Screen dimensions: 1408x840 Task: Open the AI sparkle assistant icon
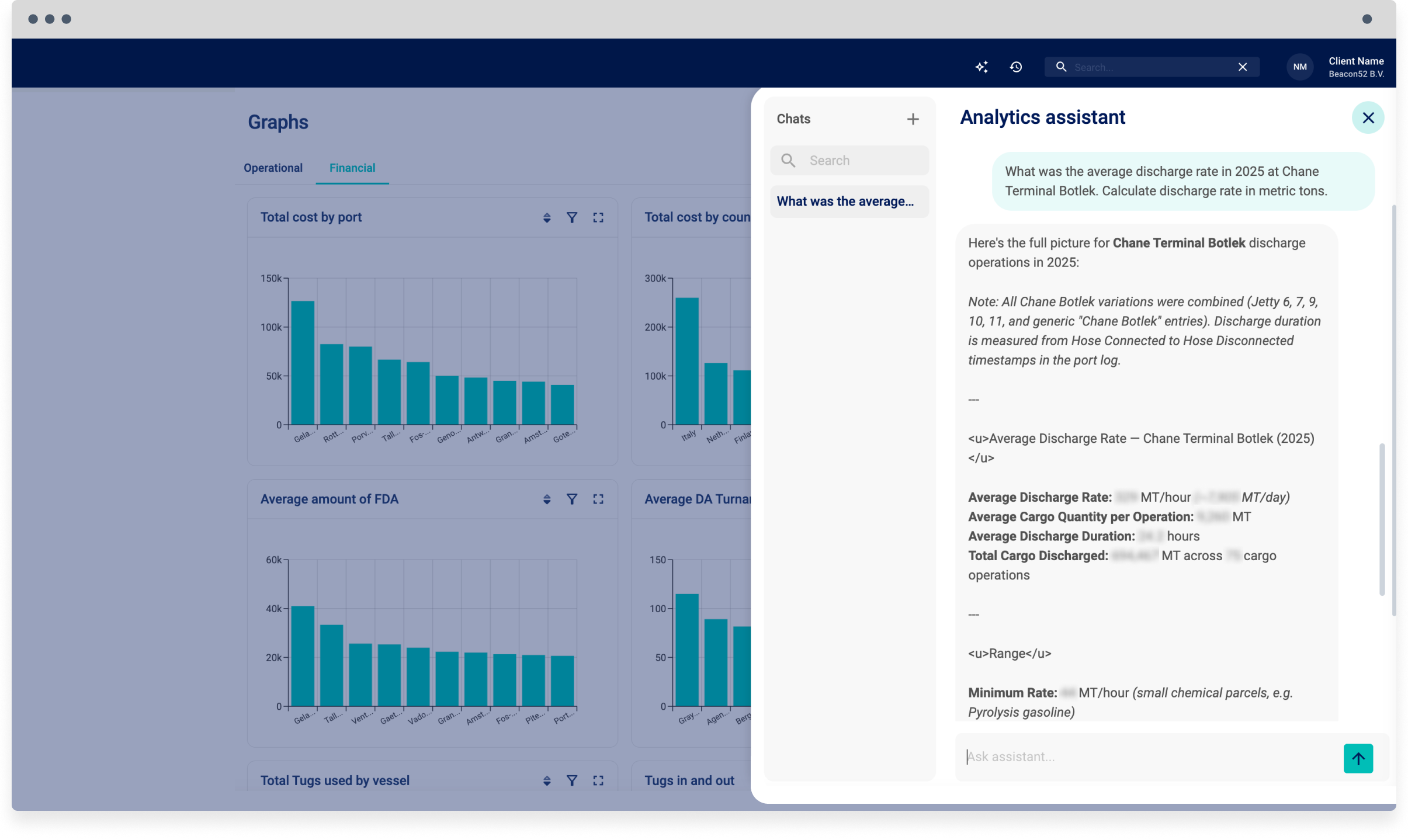(982, 67)
